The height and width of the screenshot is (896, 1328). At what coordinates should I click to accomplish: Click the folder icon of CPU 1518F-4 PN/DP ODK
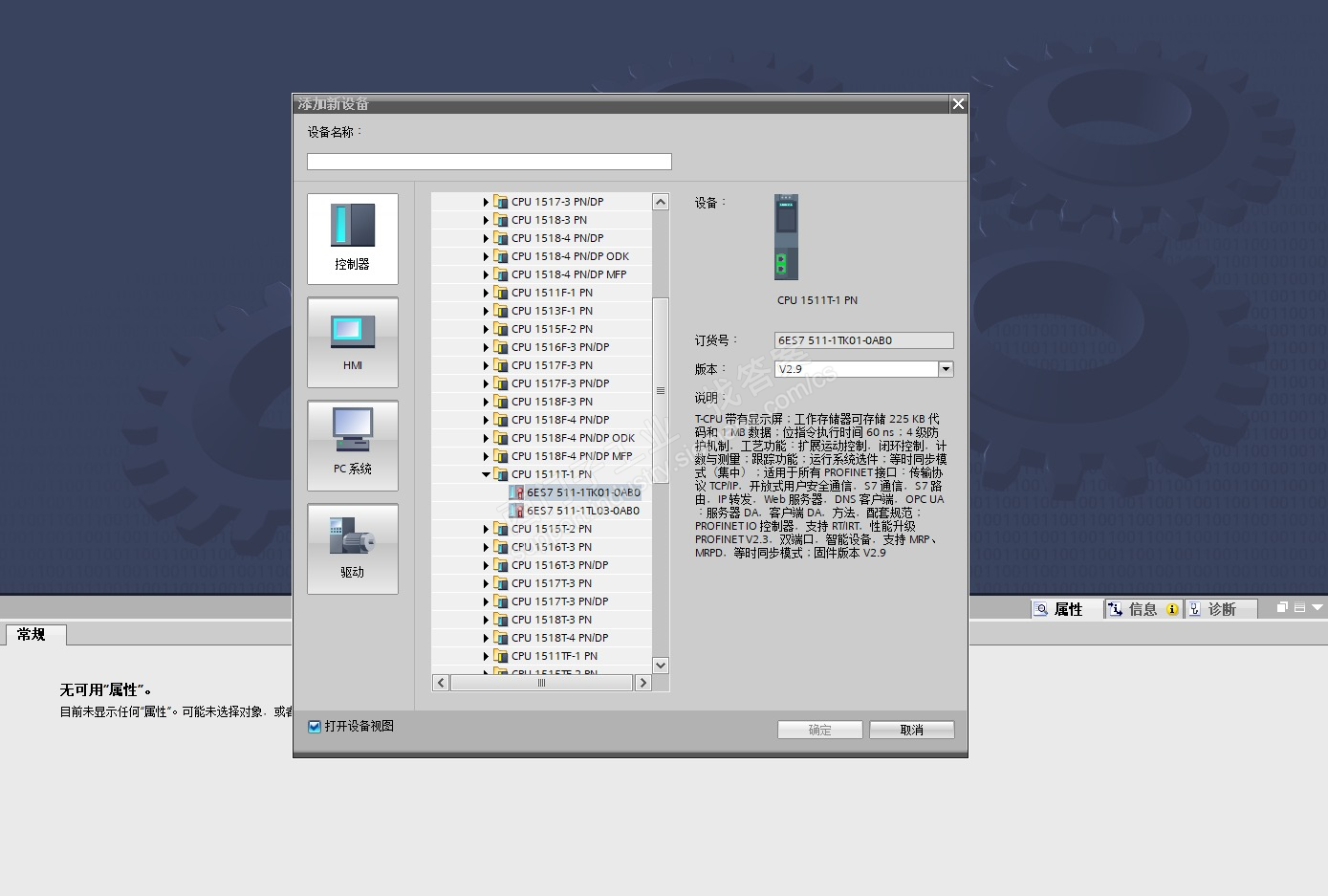tap(501, 438)
